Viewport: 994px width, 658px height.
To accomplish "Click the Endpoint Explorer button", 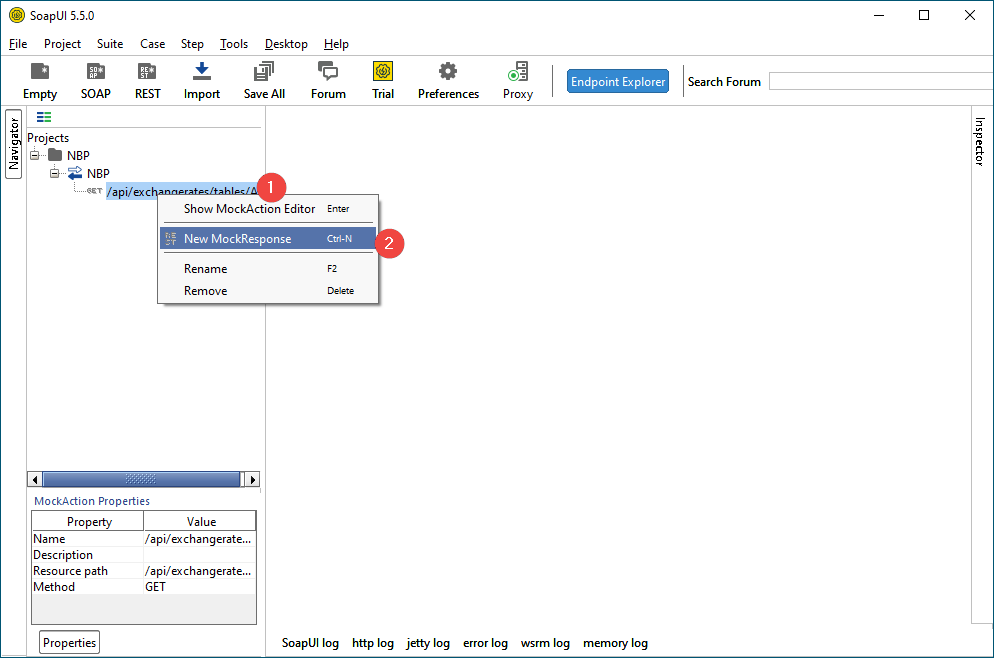I will (617, 82).
